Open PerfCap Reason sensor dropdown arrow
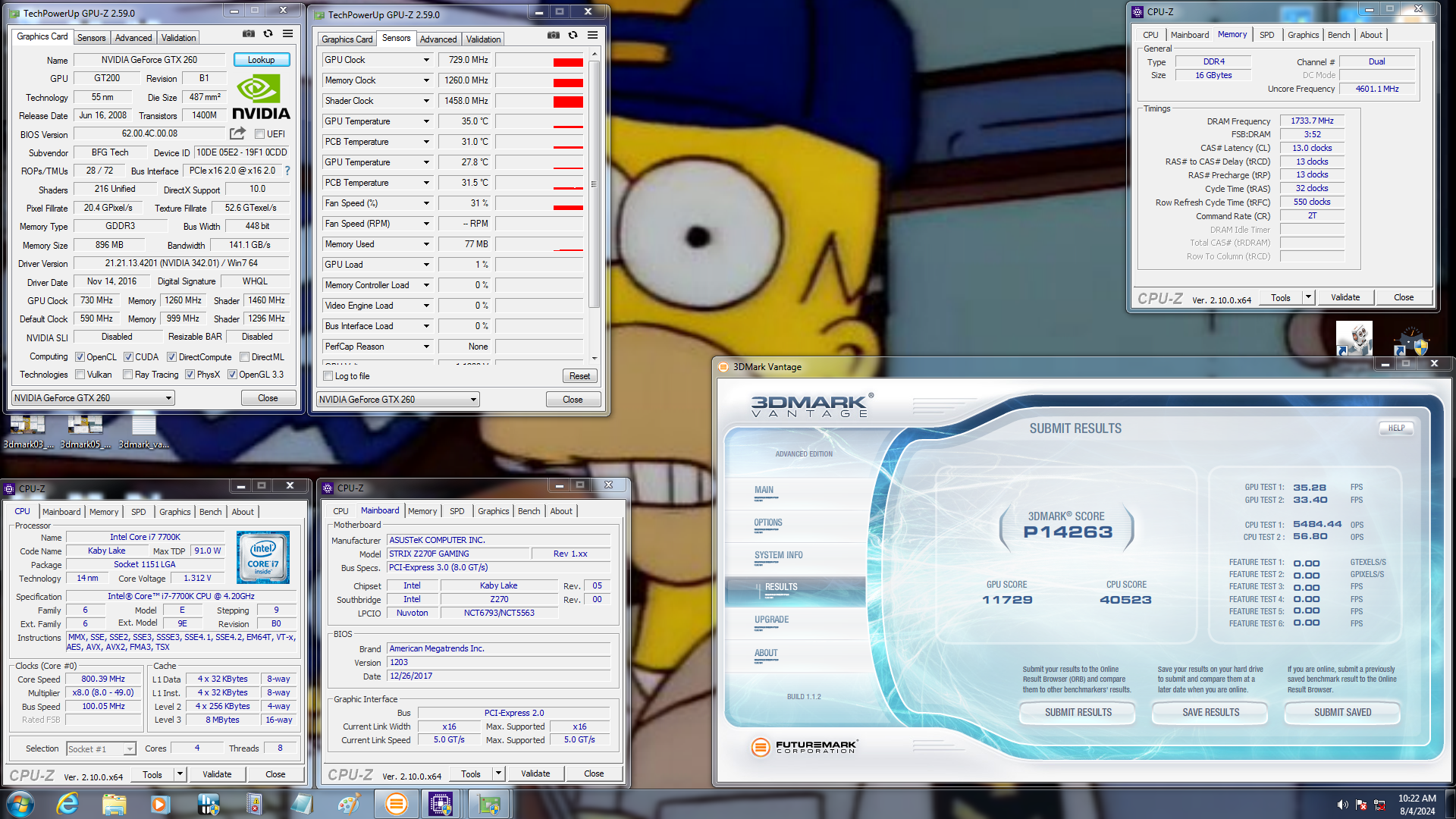 (x=426, y=347)
